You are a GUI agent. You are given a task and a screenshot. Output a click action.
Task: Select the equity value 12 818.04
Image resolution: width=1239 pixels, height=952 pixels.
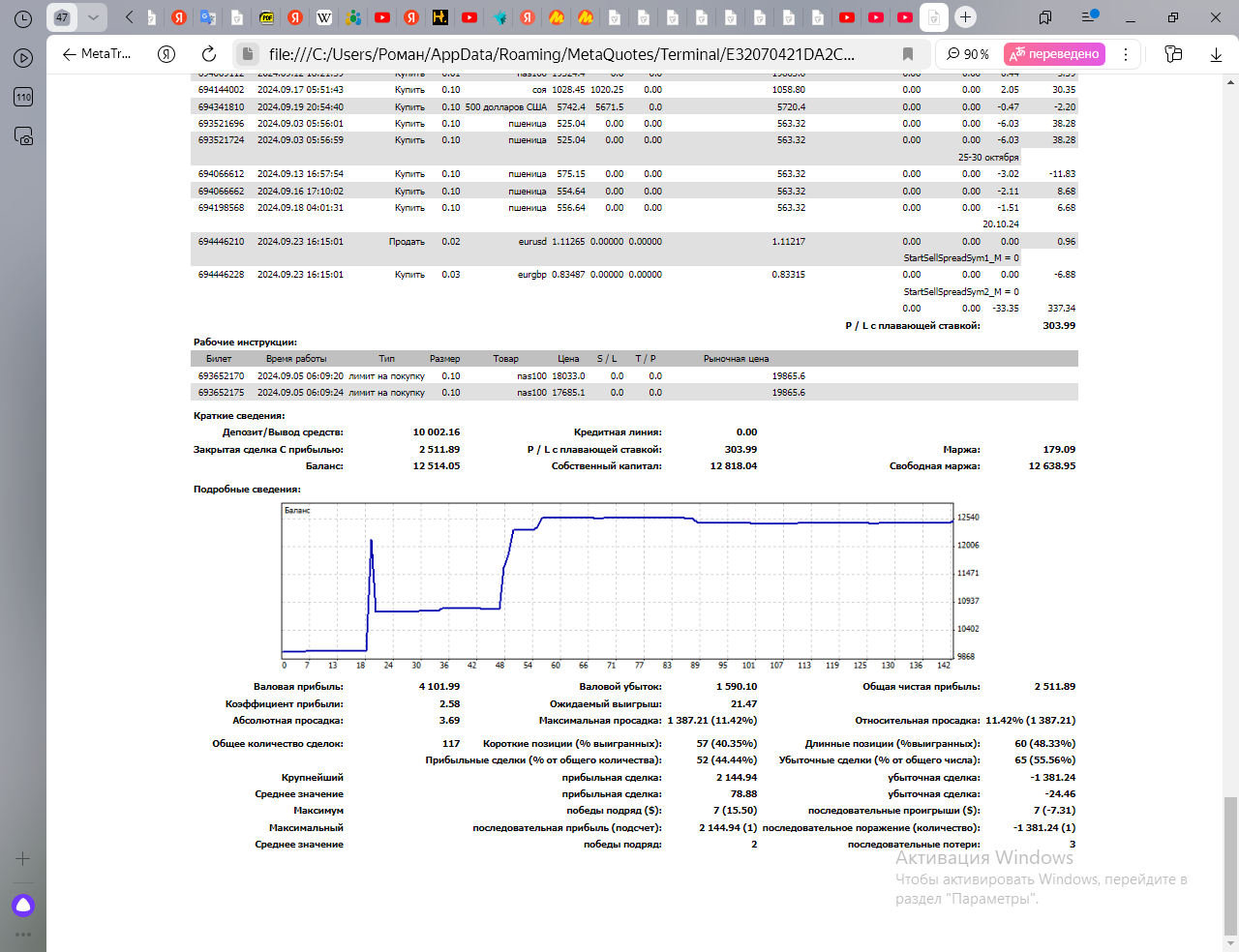click(734, 466)
